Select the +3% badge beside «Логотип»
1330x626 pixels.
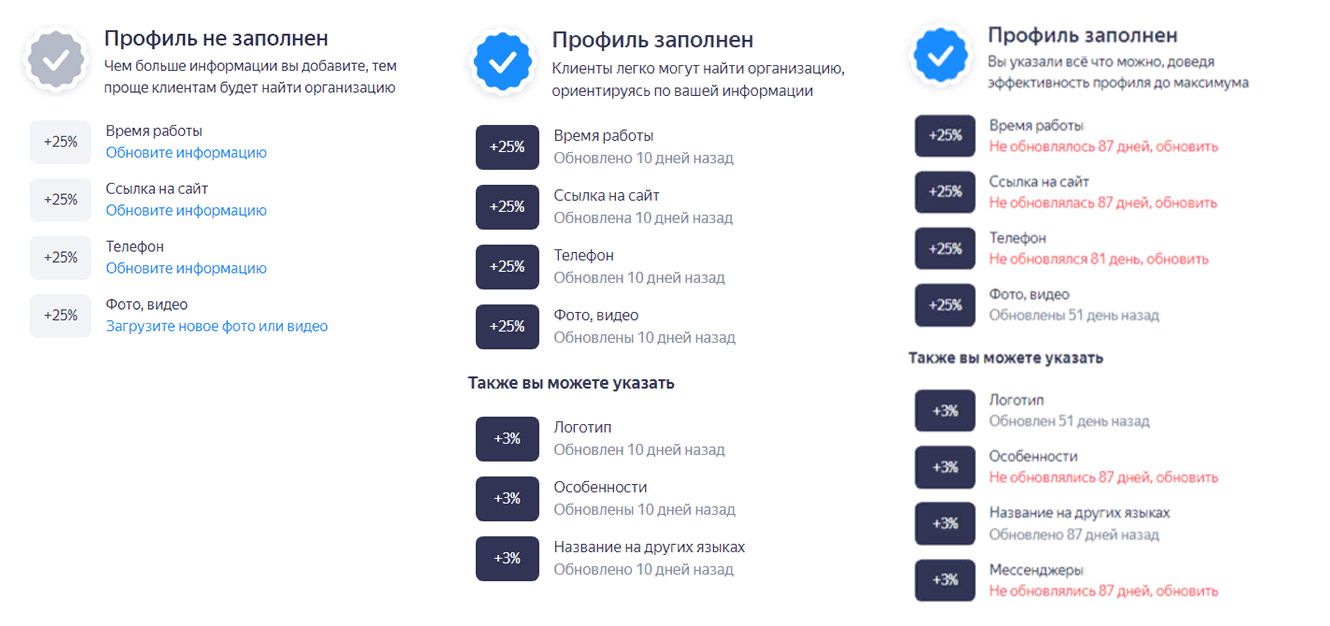point(507,438)
